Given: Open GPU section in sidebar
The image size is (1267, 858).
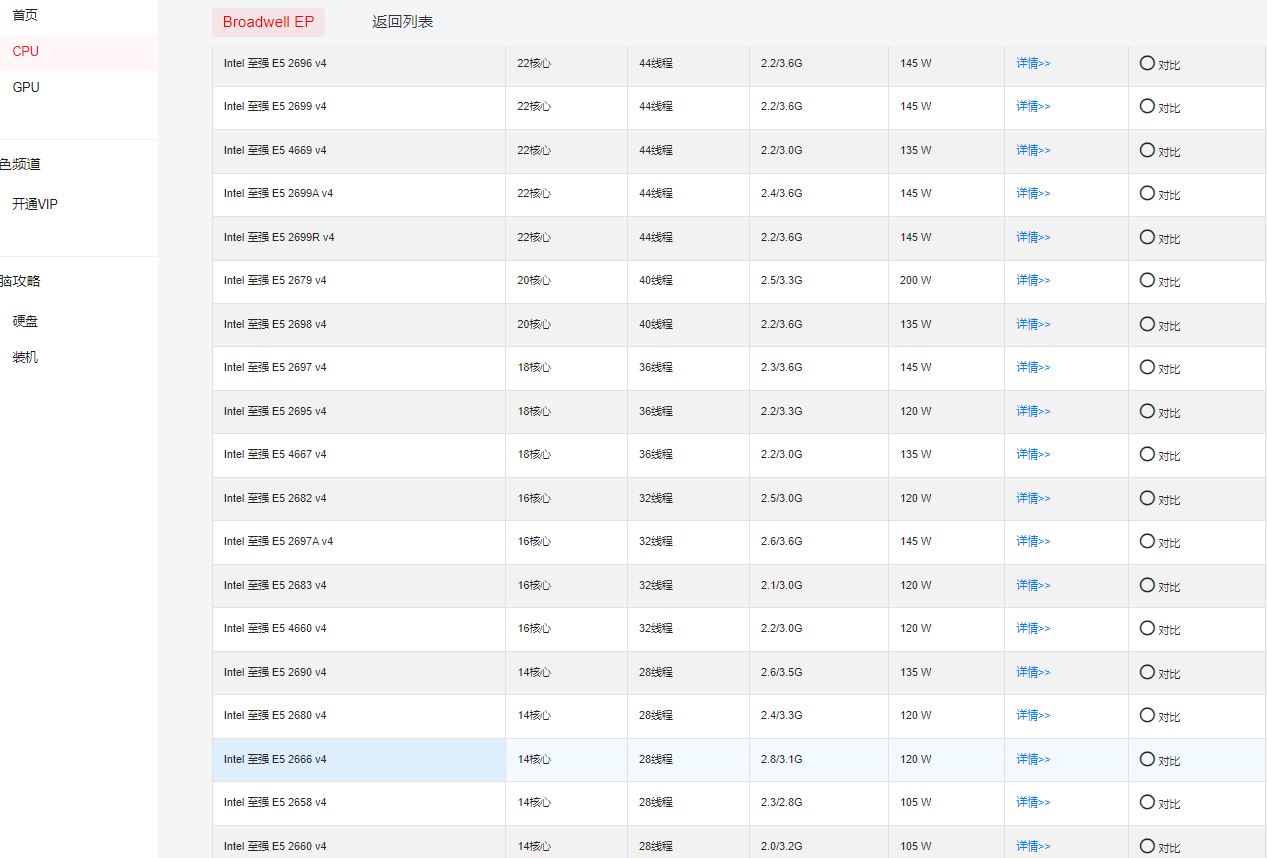Looking at the screenshot, I should click(x=26, y=87).
